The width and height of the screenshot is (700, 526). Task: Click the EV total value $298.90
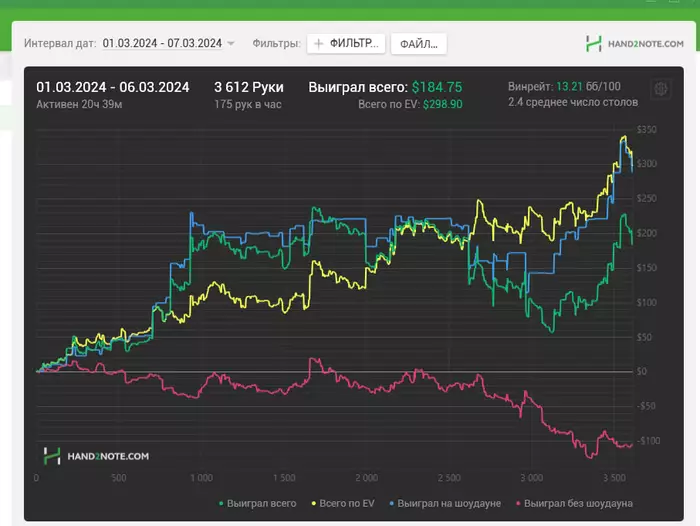click(442, 104)
